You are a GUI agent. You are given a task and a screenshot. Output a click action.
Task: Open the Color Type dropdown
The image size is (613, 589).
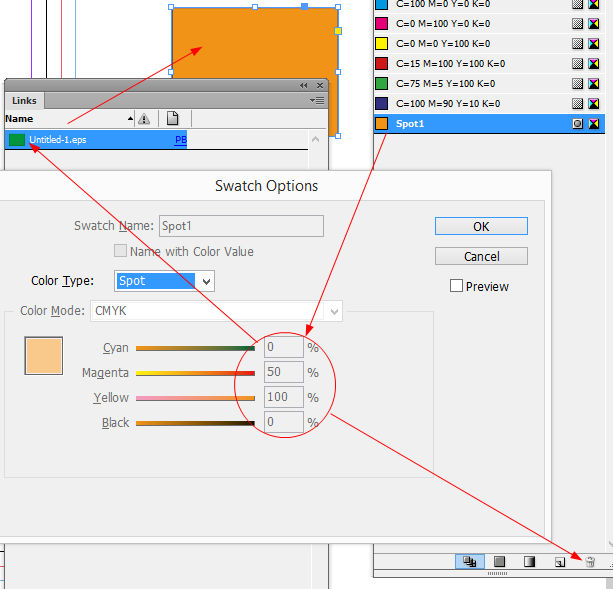(x=164, y=281)
